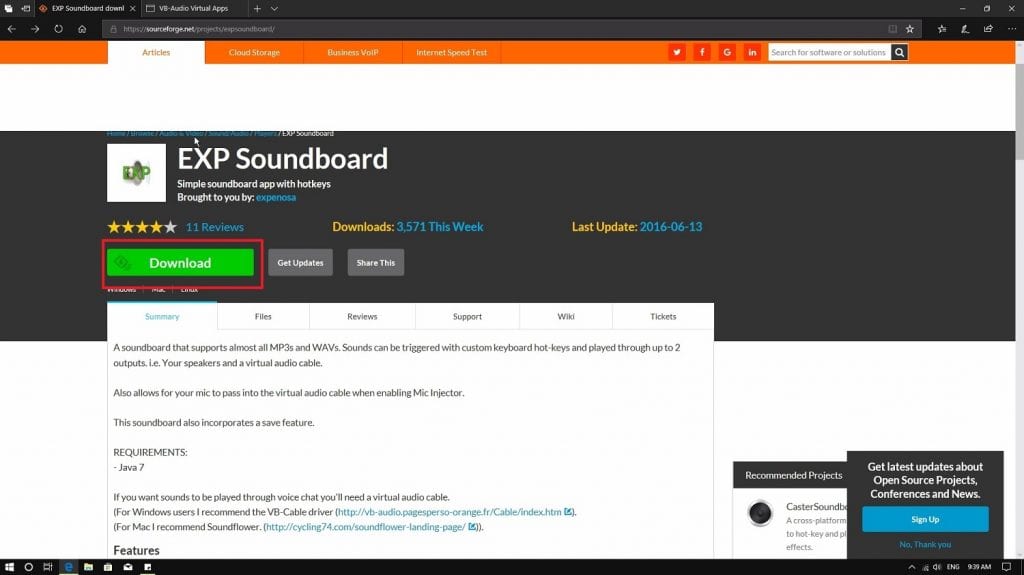The width and height of the screenshot is (1024, 575).
Task: Open SourceForge LinkedIn icon
Action: click(752, 52)
